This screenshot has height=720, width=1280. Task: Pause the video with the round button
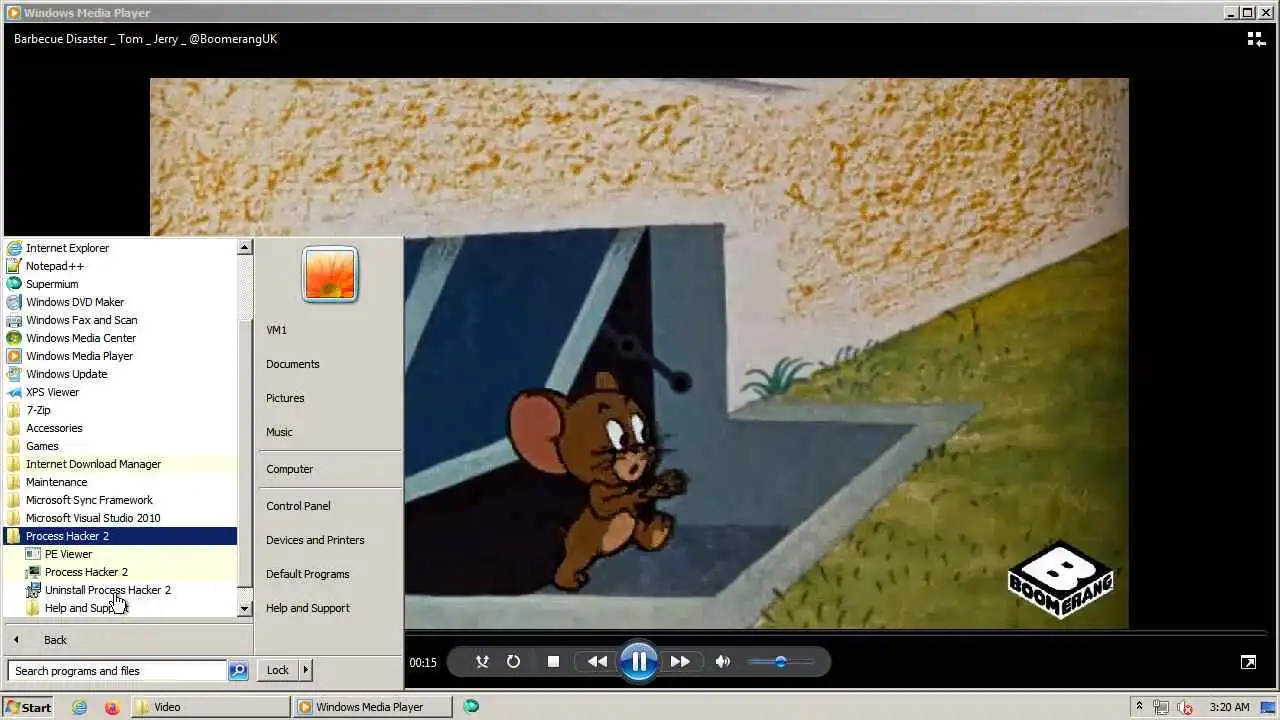(638, 661)
